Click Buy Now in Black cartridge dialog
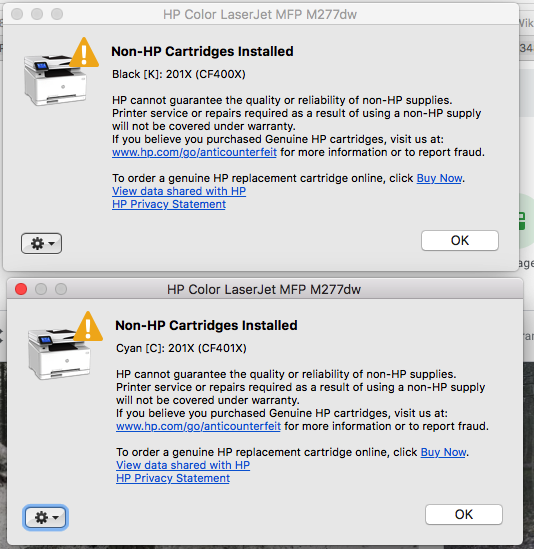The image size is (534, 549). [x=439, y=178]
